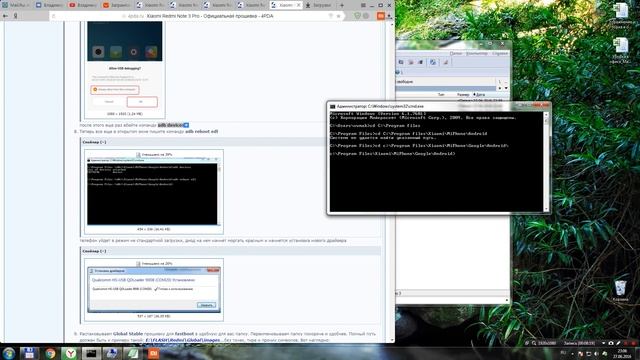
Task: Click cmd window scrollbar up arrow
Action: pos(546,115)
